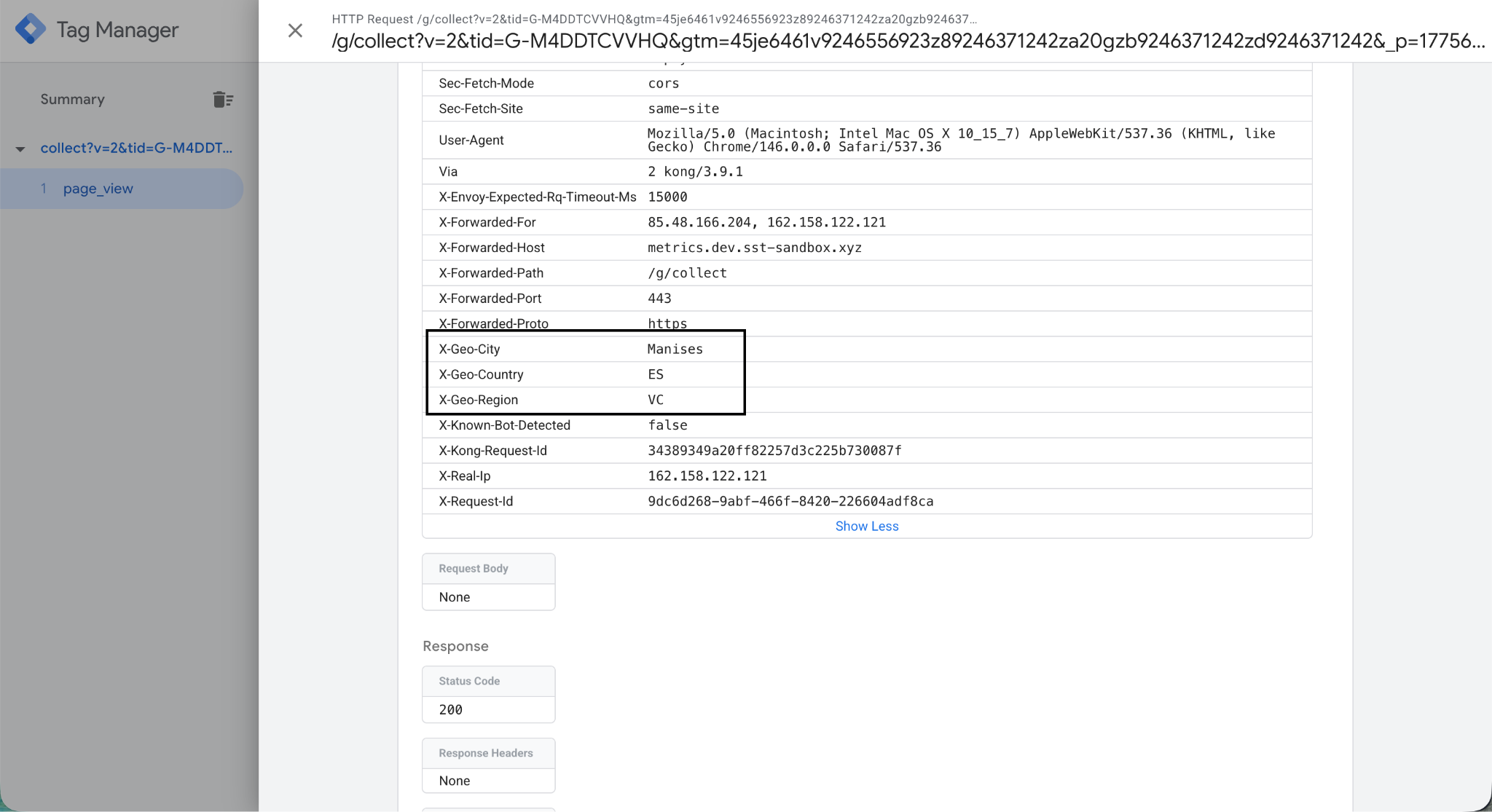Click the User-Agent header value text
Screen dimensions: 1492x812
tap(960, 140)
